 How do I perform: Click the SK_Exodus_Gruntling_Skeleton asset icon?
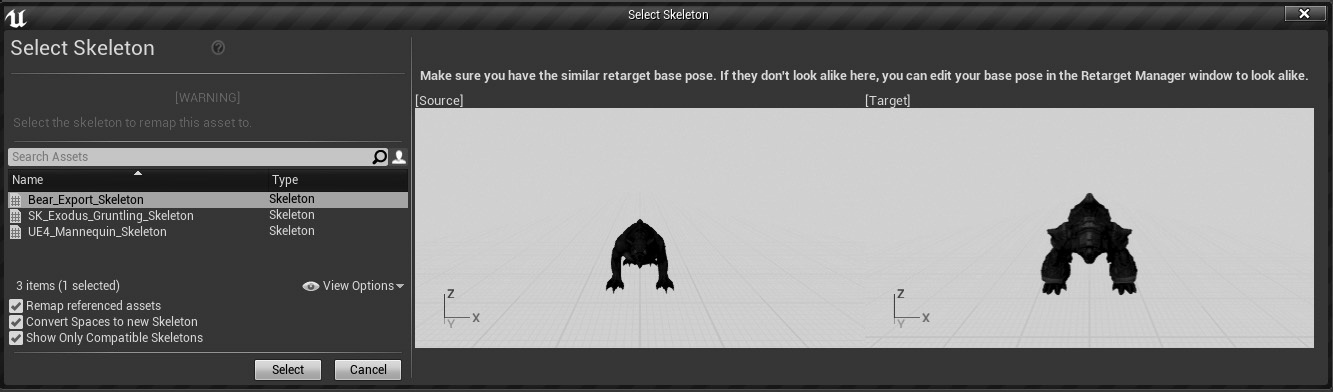point(15,216)
